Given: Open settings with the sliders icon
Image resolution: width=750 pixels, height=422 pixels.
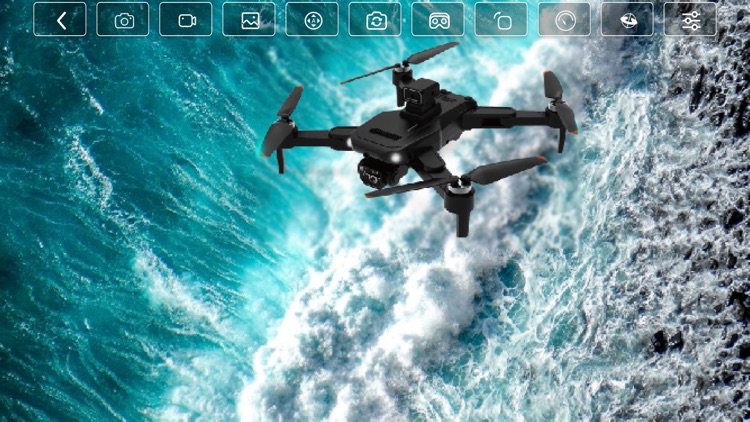Looking at the screenshot, I should coord(690,19).
